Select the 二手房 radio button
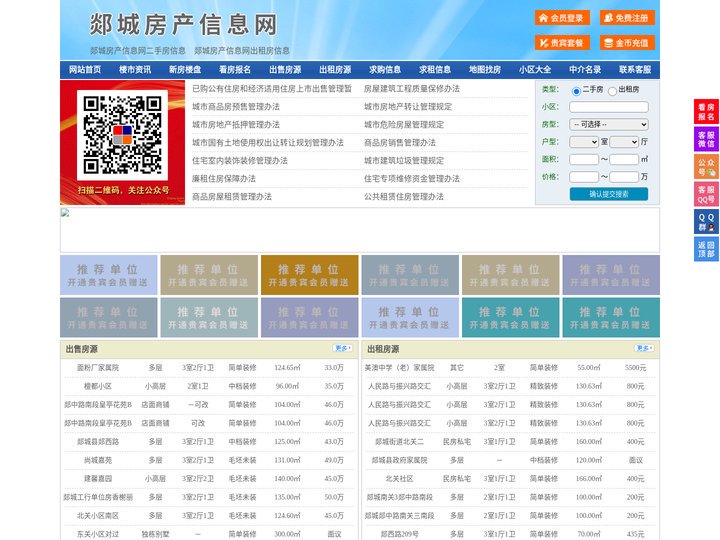Image resolution: width=720 pixels, height=540 pixels. (x=576, y=91)
